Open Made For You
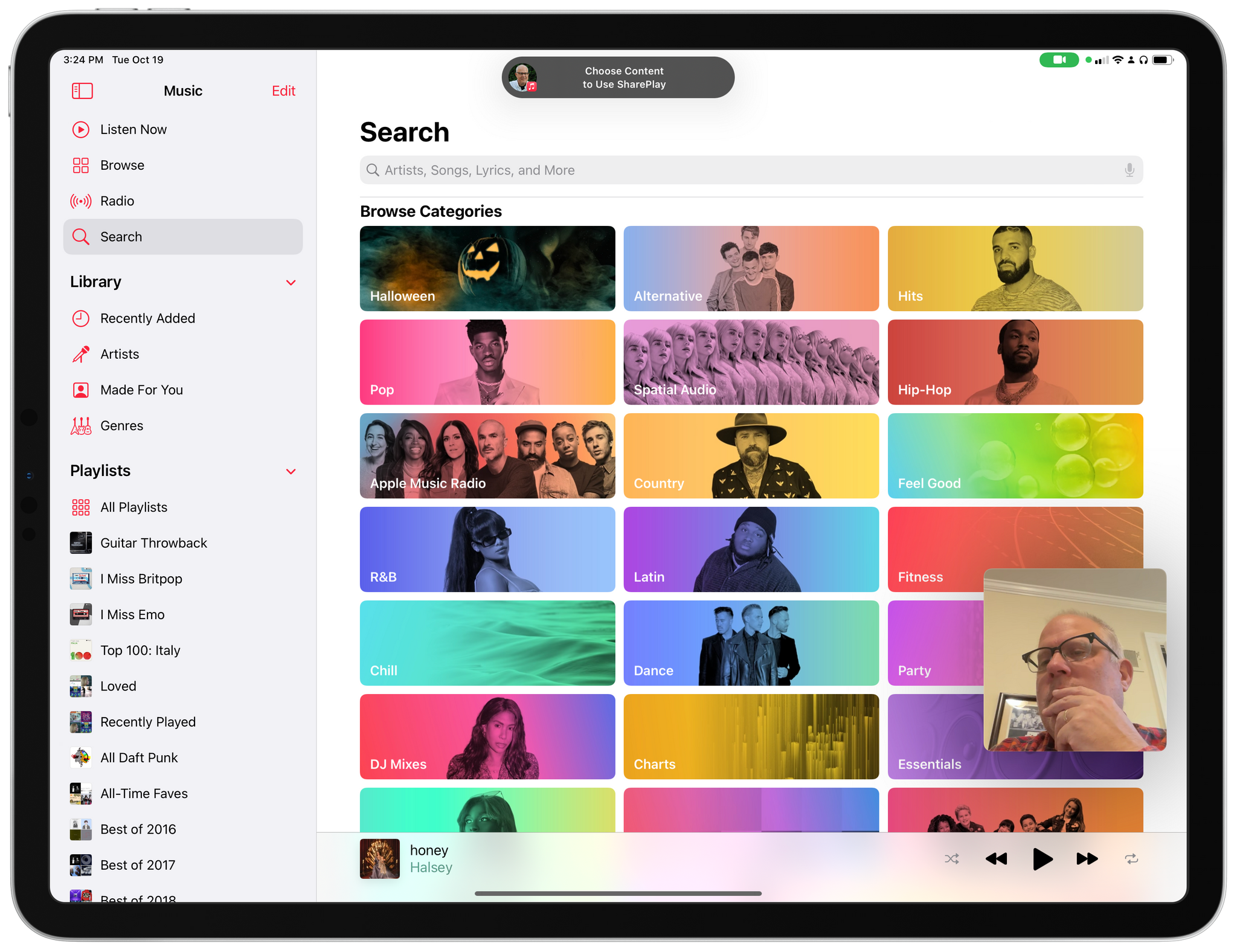Viewport: 1237px width, 952px height. 183,390
